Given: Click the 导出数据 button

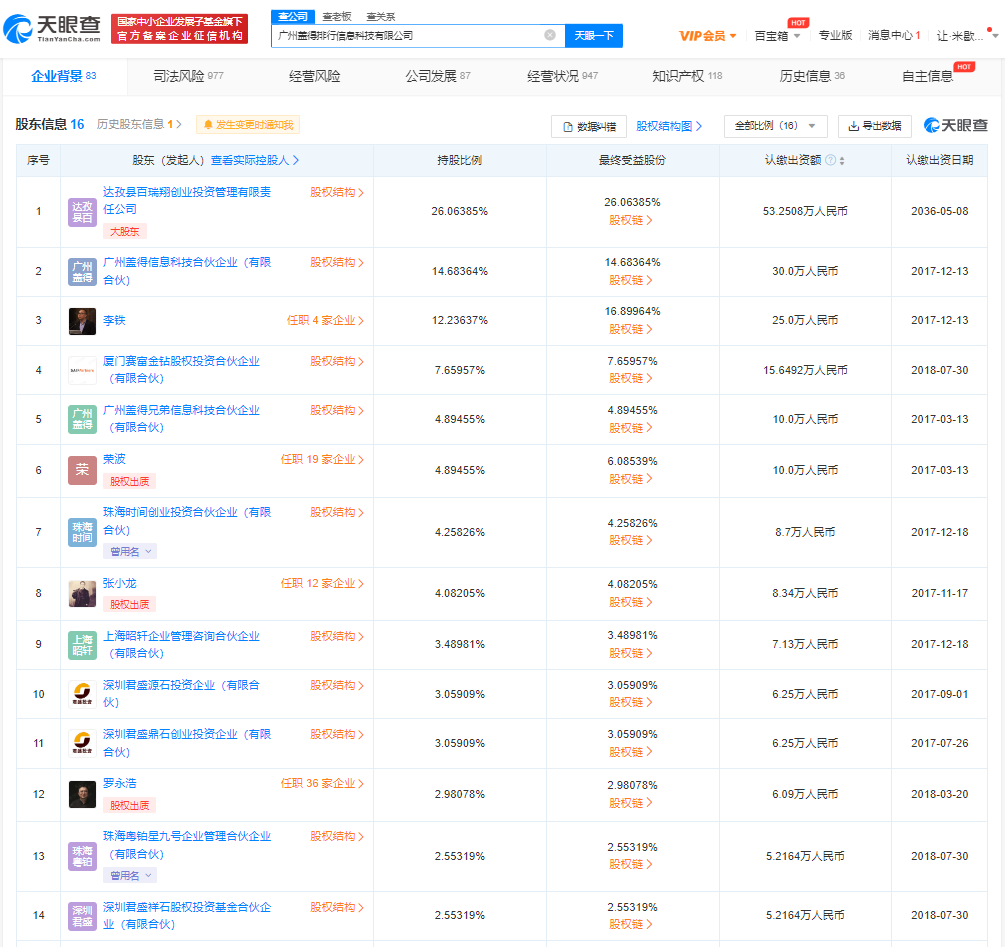Looking at the screenshot, I should coord(874,126).
